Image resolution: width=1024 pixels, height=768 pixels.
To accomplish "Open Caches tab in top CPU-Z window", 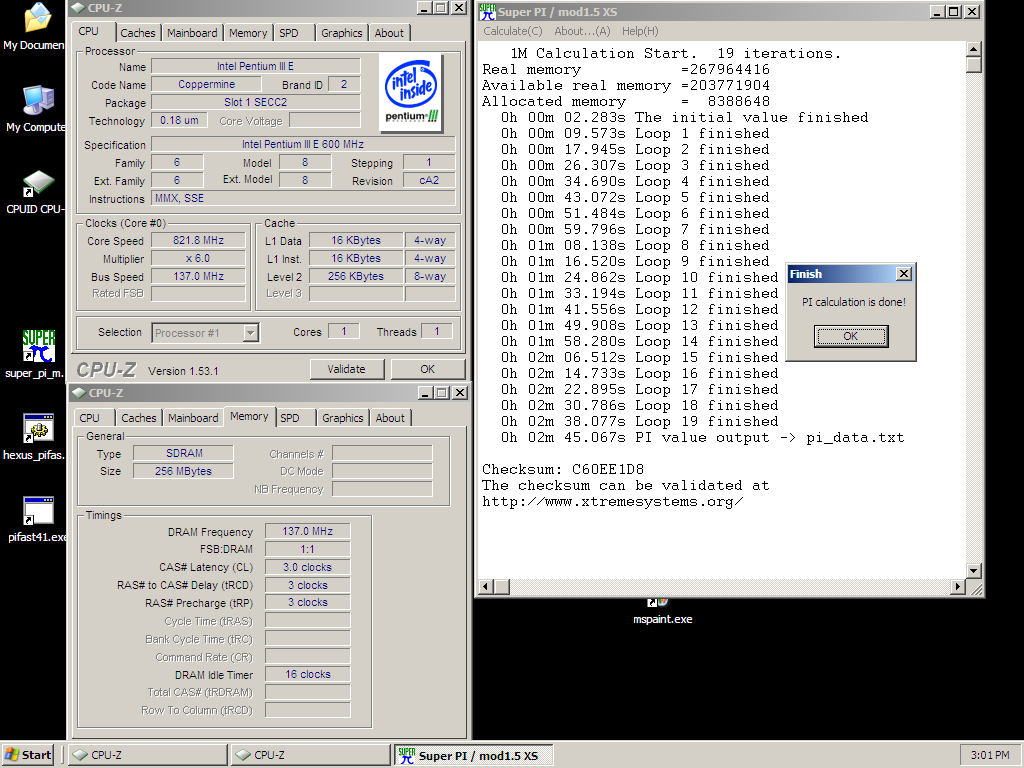I will (138, 33).
